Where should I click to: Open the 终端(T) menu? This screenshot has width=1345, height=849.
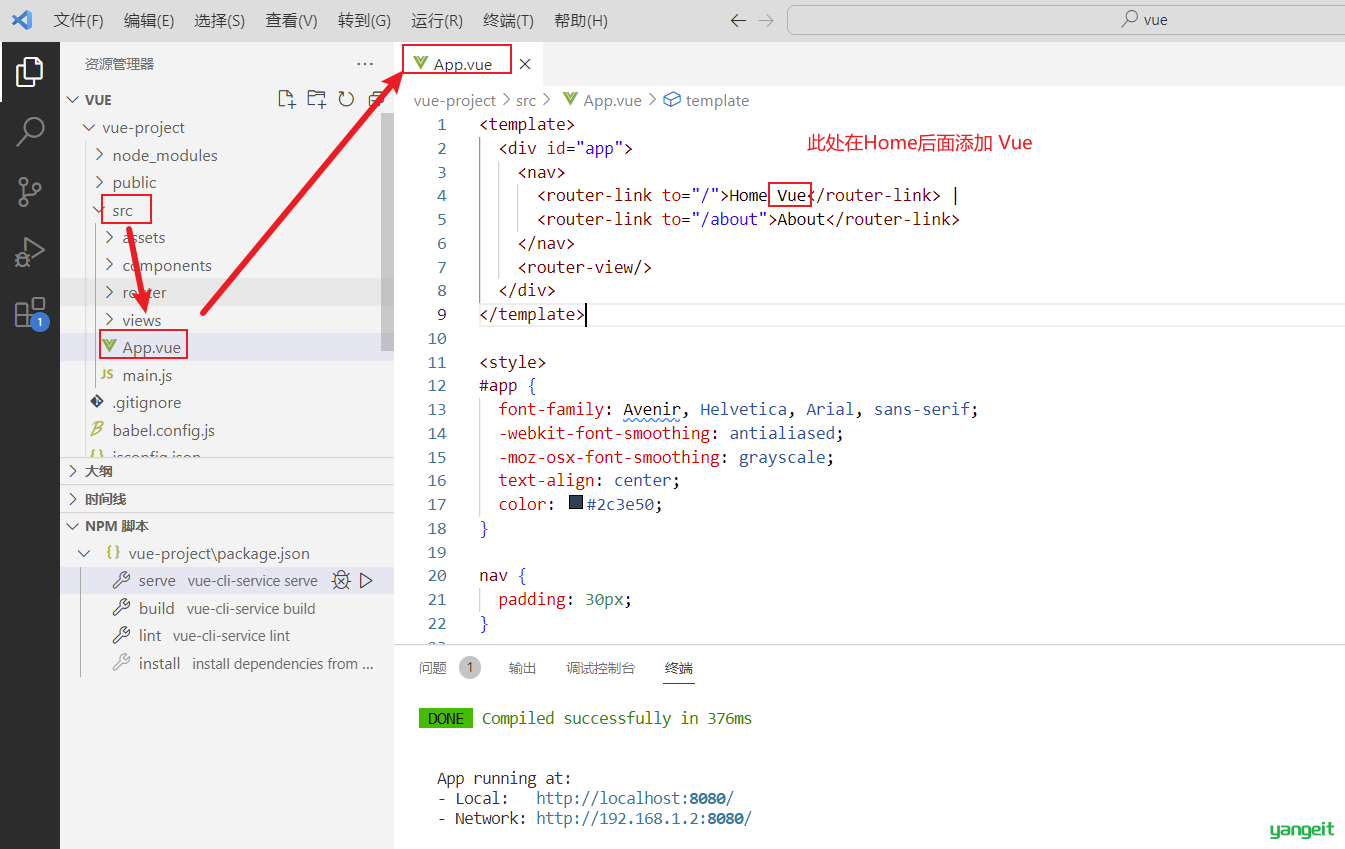pos(508,21)
